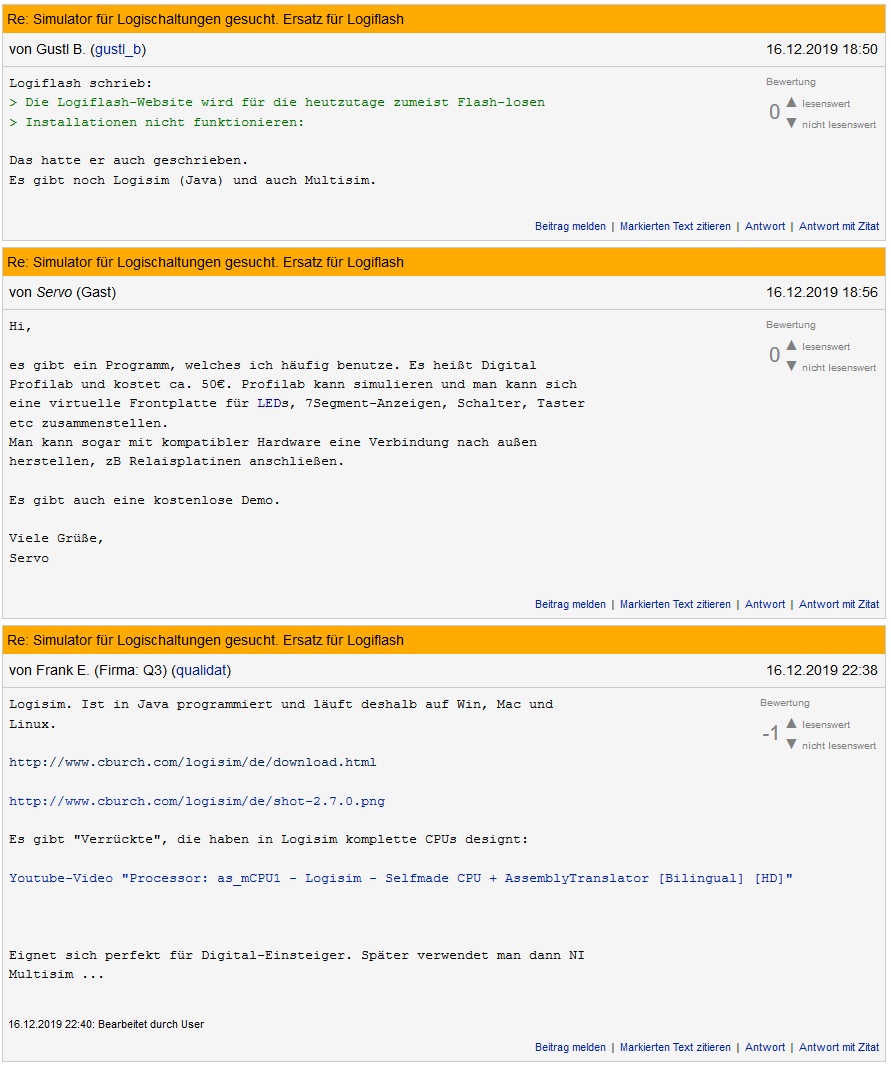The width and height of the screenshot is (891, 1066).
Task: Click the edit note '16.12.2019 22:40: Bearbeitet durch User'
Action: pyautogui.click(x=106, y=1025)
